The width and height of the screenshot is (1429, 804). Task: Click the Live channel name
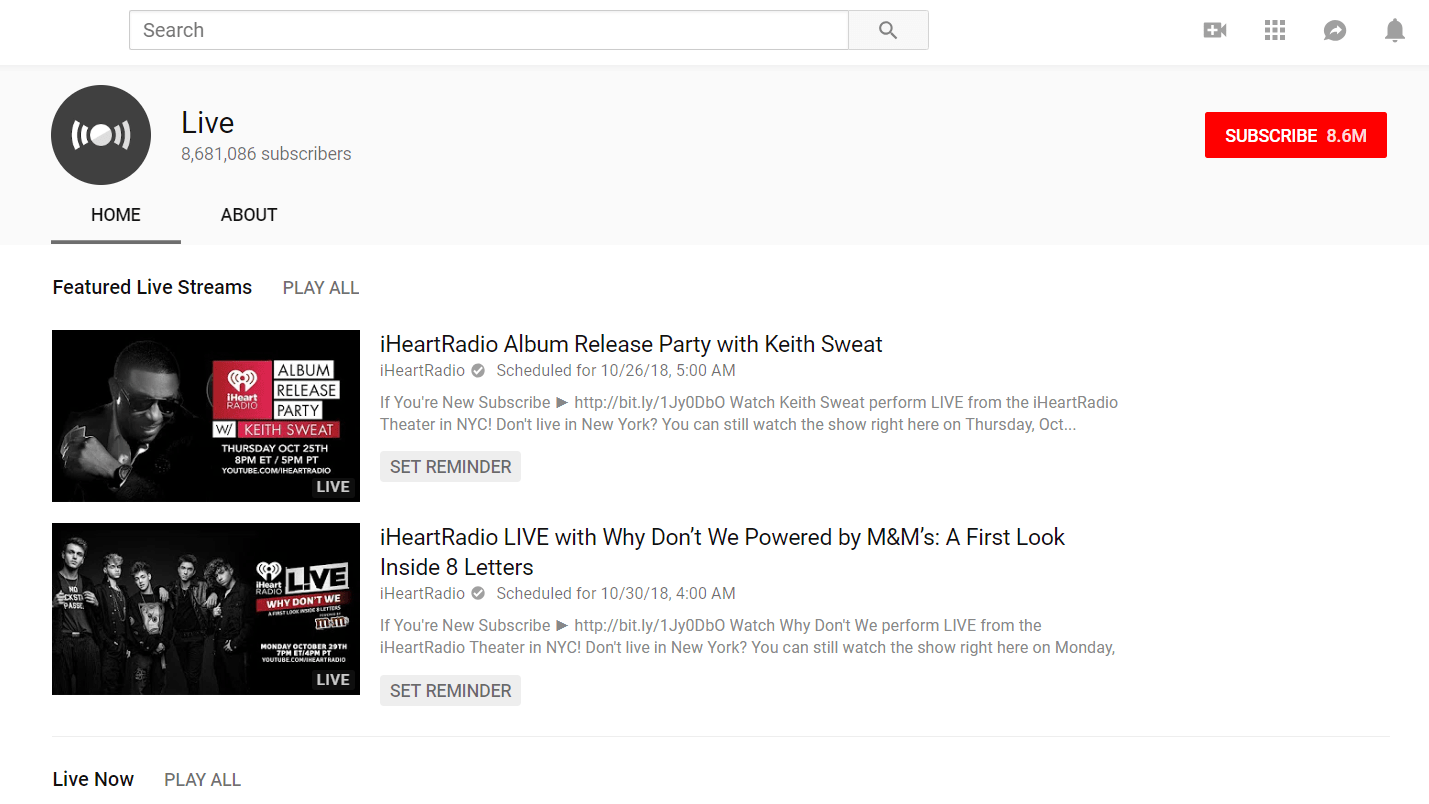[x=207, y=123]
